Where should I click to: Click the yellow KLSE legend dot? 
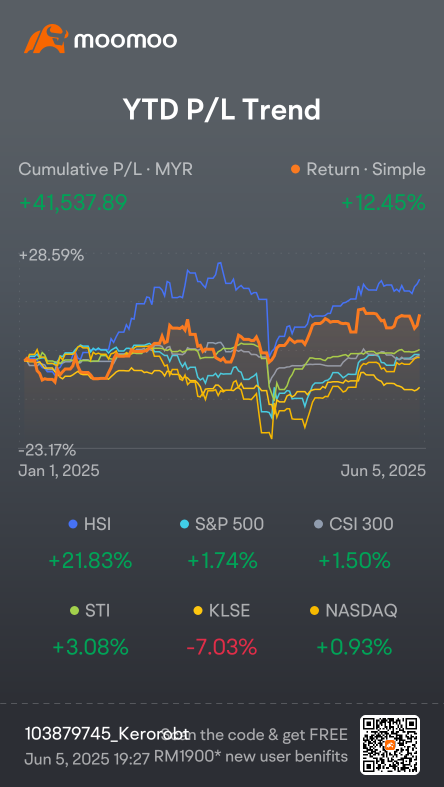pos(198,611)
